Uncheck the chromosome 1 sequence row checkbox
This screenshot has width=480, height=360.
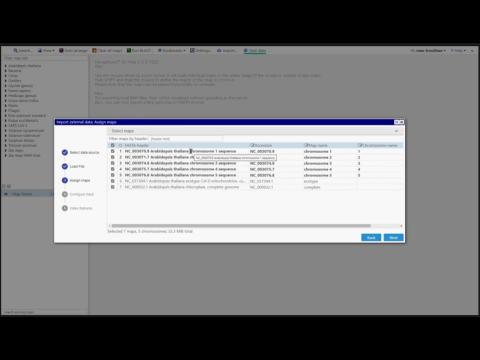(x=112, y=151)
